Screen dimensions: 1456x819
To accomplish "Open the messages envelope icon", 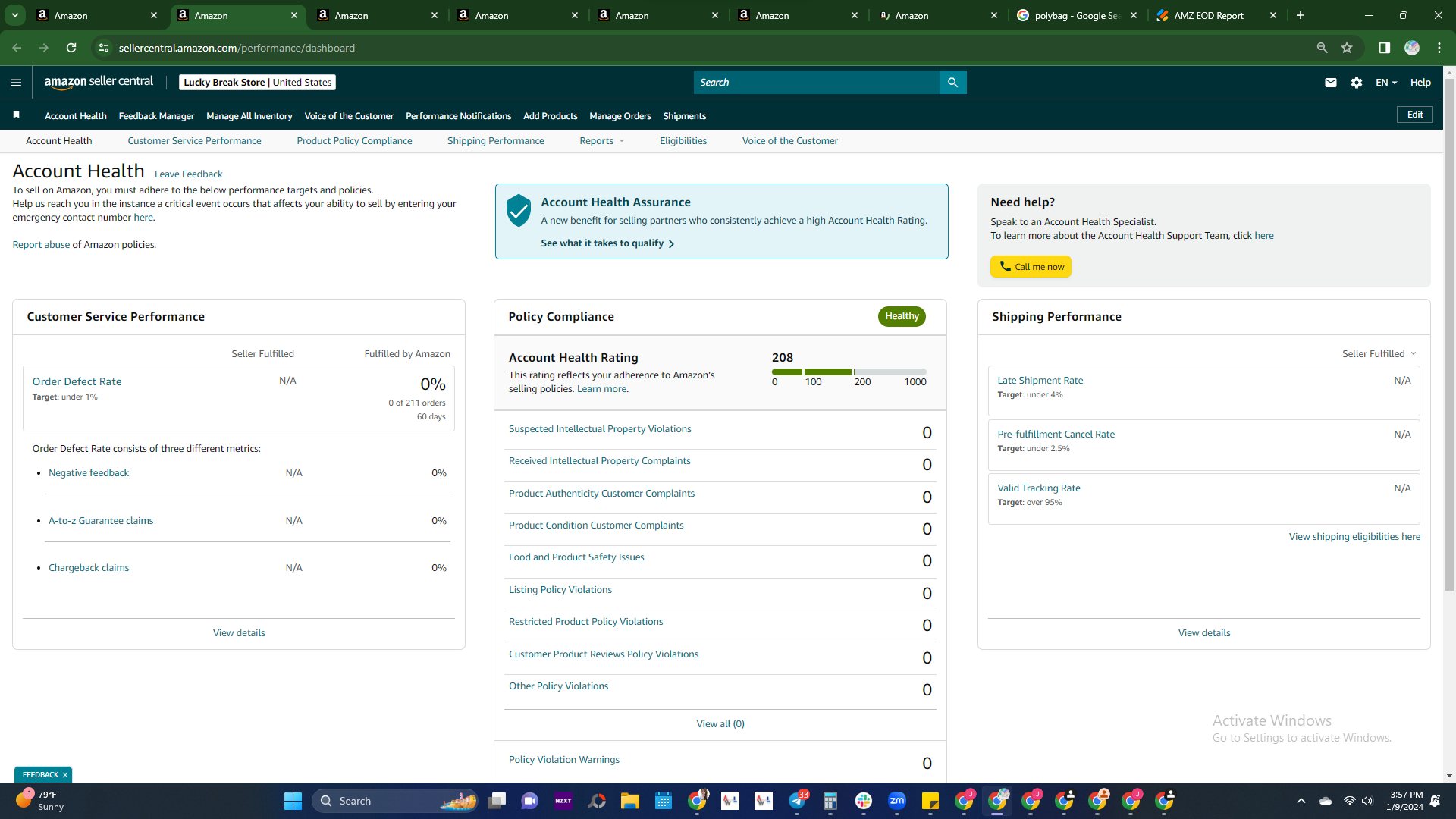I will [1331, 83].
